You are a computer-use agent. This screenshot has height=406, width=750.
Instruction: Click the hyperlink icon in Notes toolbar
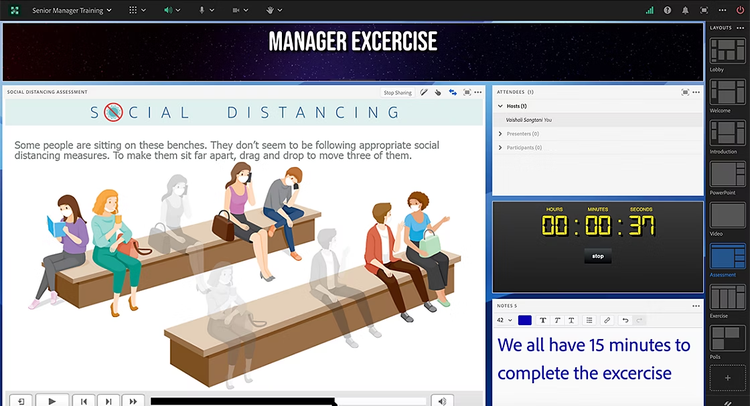pos(607,320)
